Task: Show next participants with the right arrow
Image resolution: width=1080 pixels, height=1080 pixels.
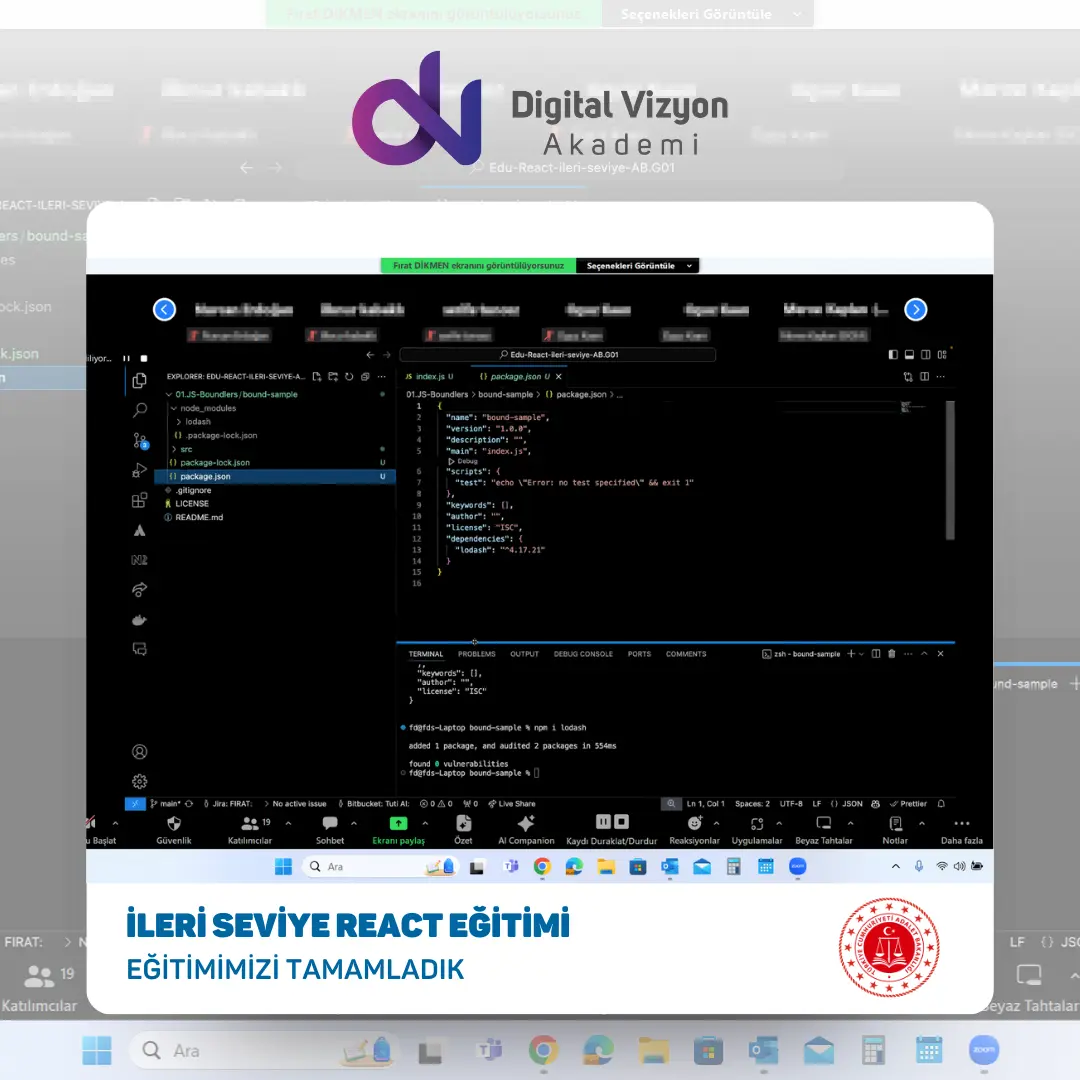Action: coord(915,310)
